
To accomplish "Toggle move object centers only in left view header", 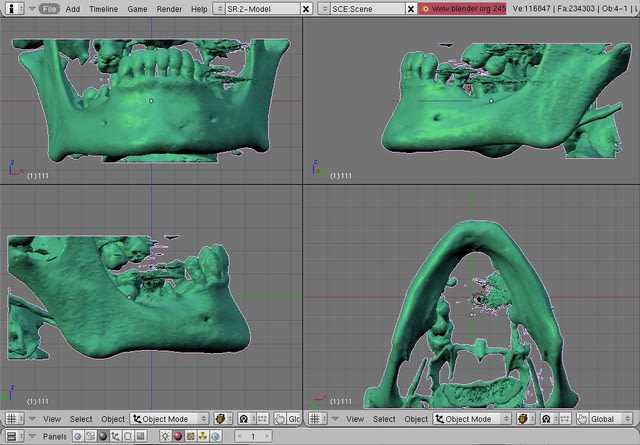I will pos(262,419).
